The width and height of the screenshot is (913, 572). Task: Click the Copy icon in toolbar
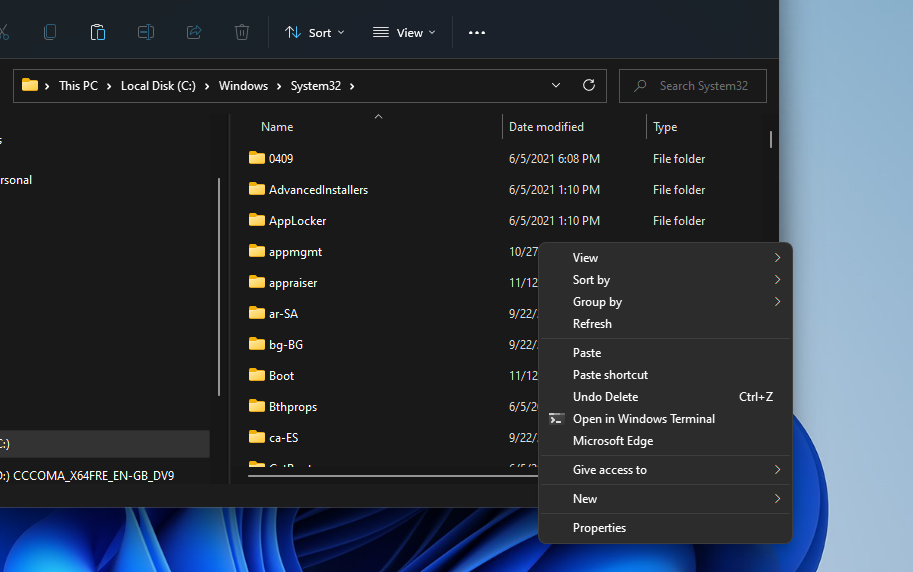tap(50, 32)
